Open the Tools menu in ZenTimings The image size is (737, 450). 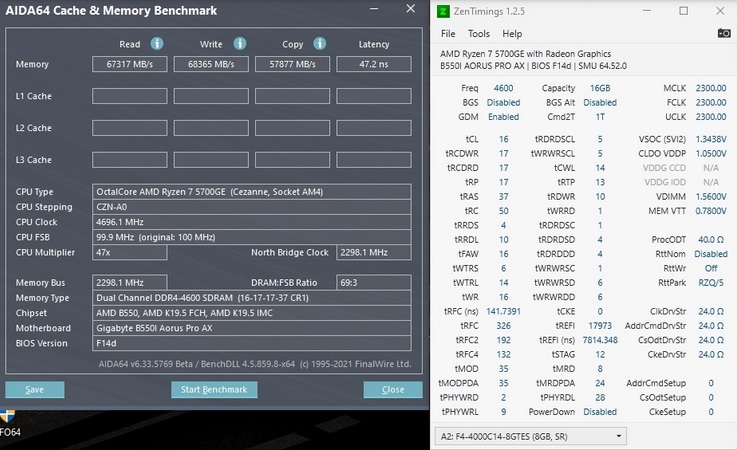tap(478, 34)
